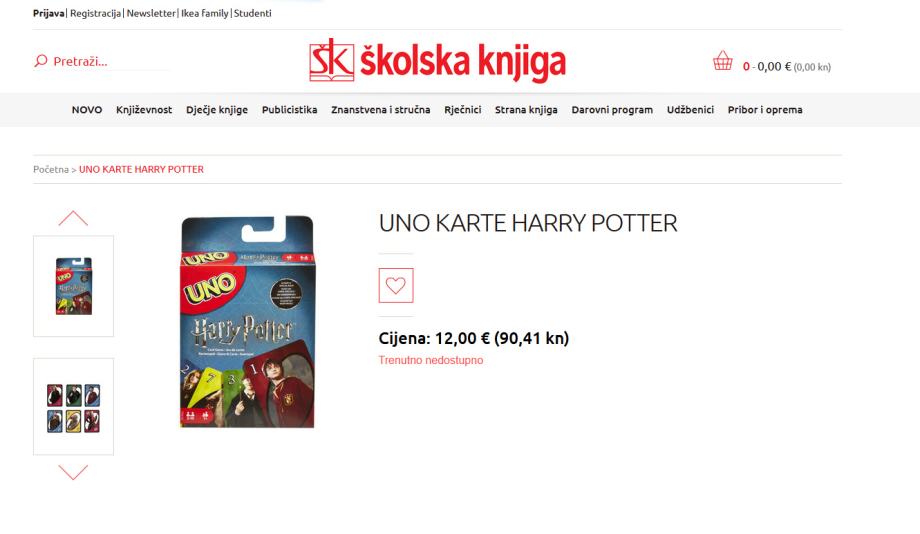Image resolution: width=920 pixels, height=534 pixels.
Task: Open the Prijava login link
Action: click(x=49, y=13)
